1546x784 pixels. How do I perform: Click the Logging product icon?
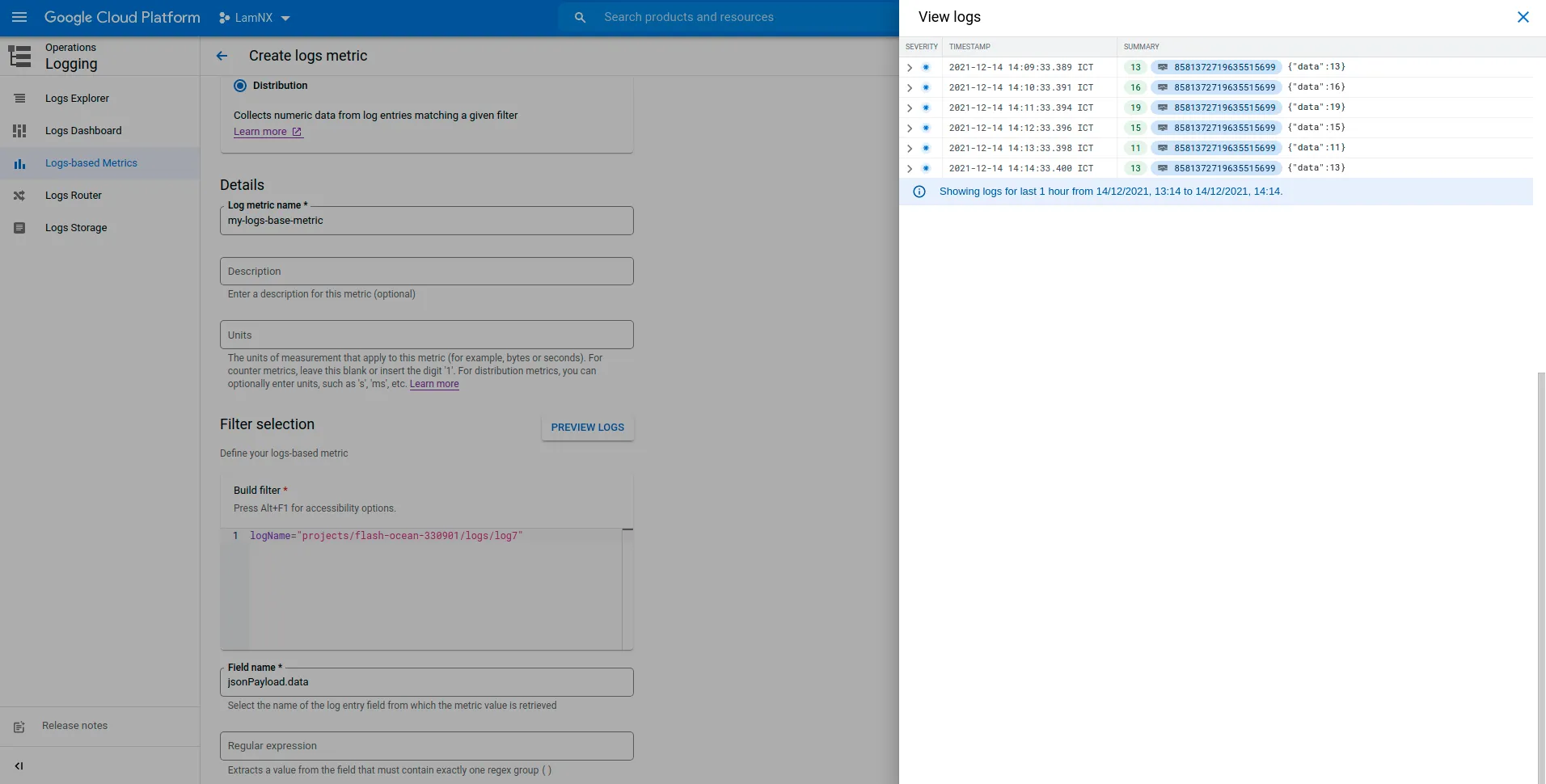coord(19,56)
